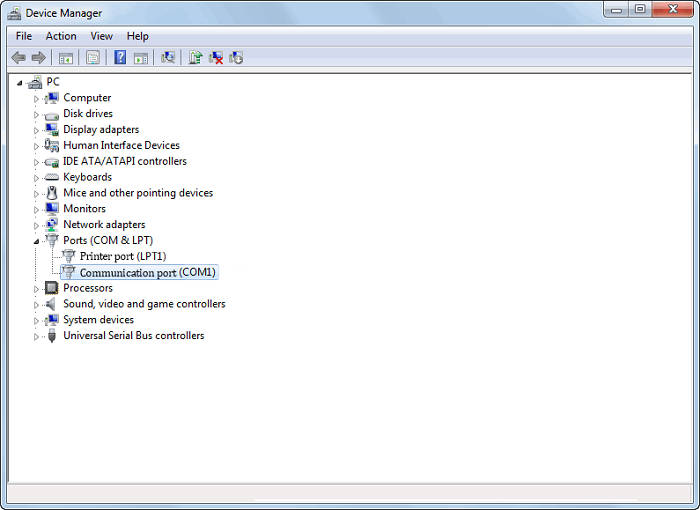Screen dimensions: 700x510
Task: Expand the Disk drives node
Action: pyautogui.click(x=36, y=115)
